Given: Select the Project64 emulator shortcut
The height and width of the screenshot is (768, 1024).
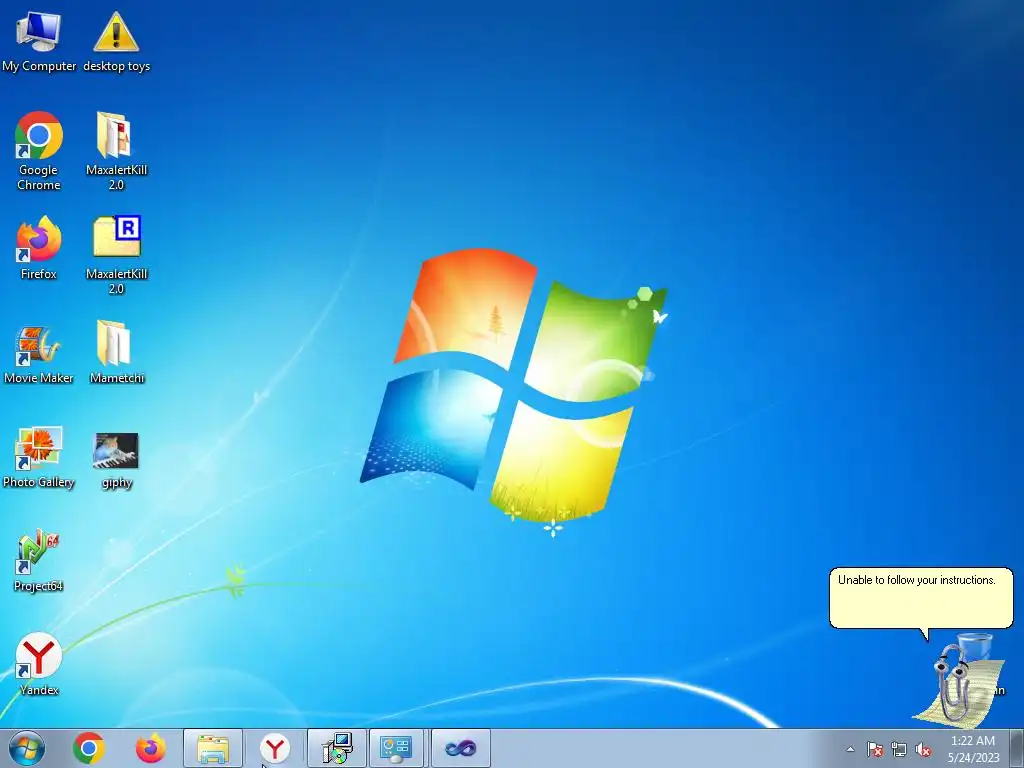Looking at the screenshot, I should [39, 561].
